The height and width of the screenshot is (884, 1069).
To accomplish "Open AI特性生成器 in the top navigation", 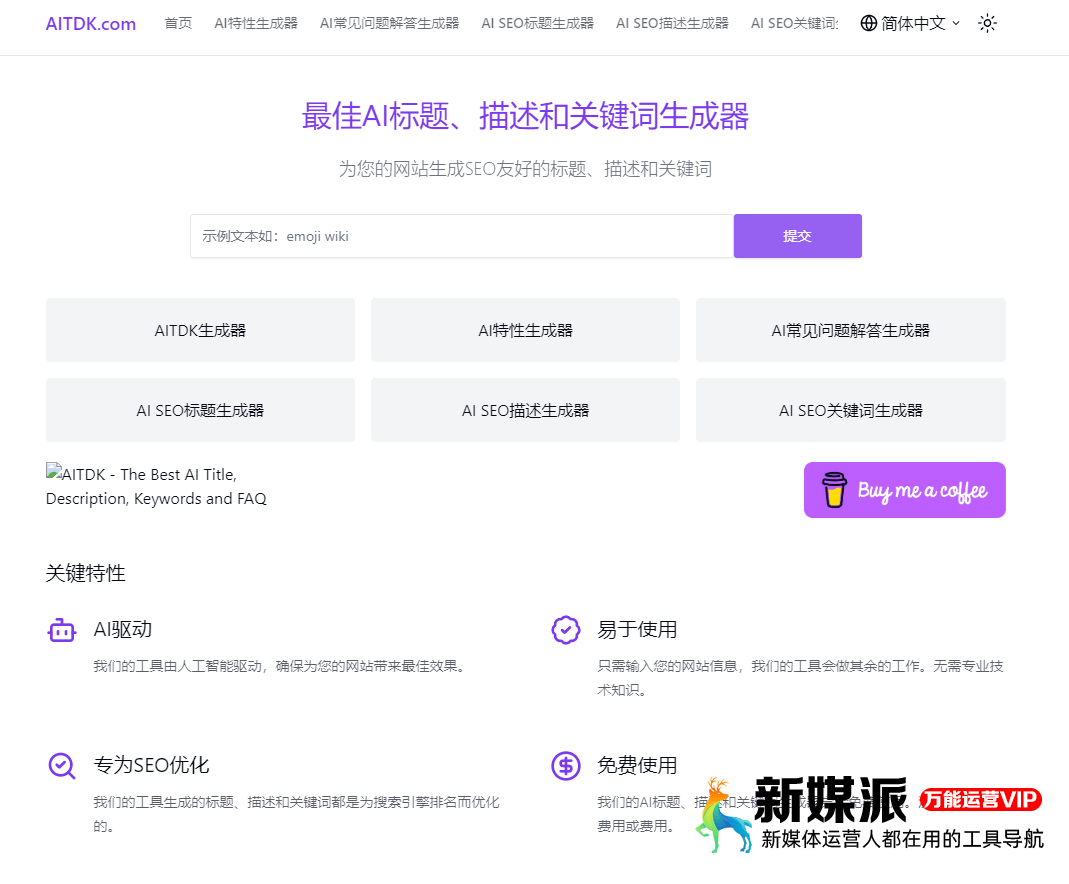I will click(x=256, y=23).
